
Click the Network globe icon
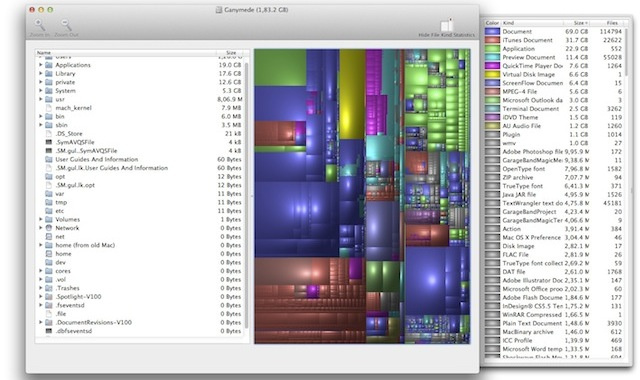click(x=49, y=228)
